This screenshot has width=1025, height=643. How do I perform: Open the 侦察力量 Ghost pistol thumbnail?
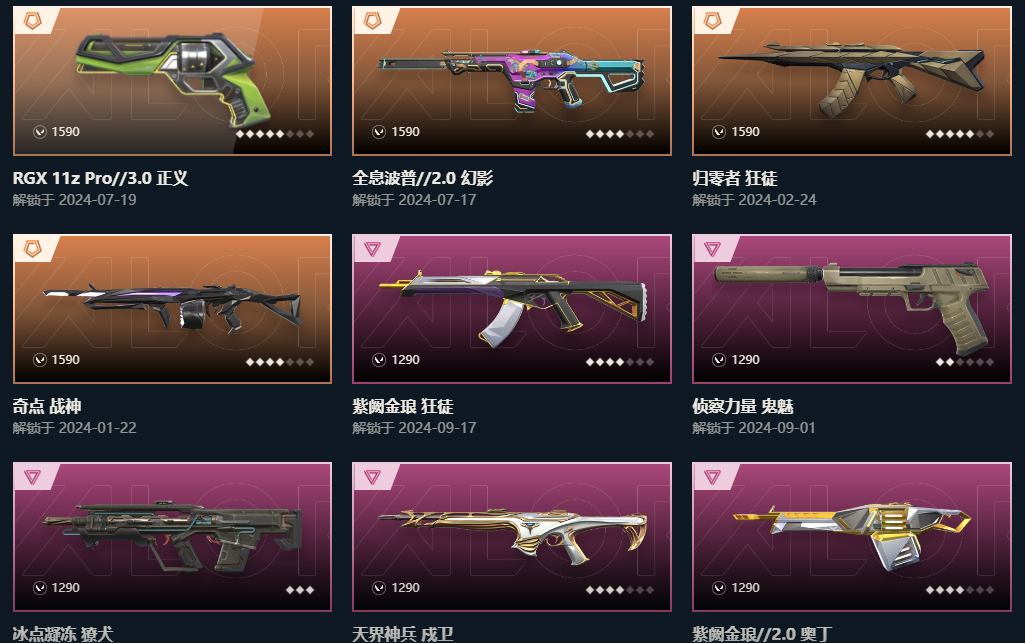(852, 307)
